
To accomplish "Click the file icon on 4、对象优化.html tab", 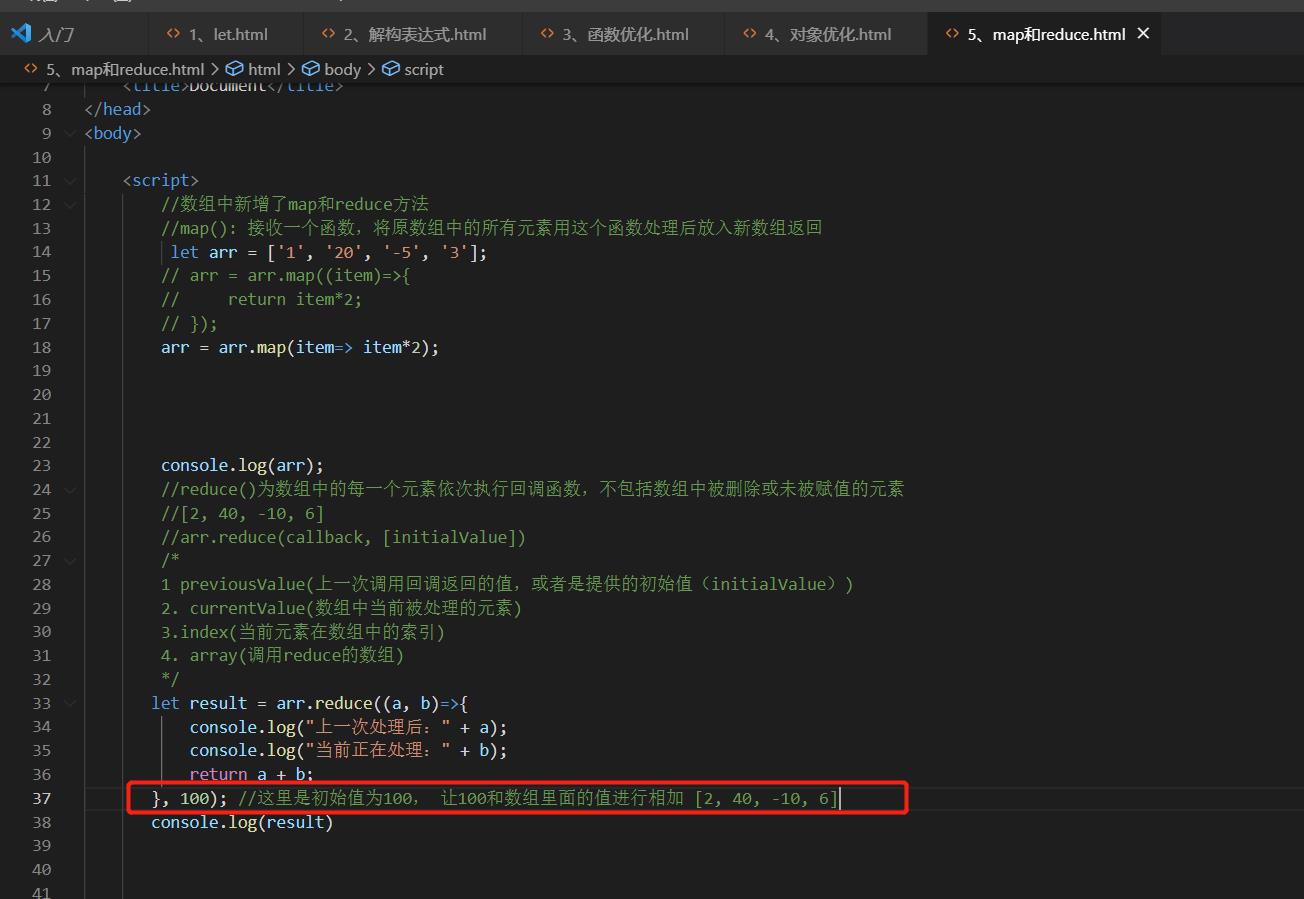I will click(750, 34).
